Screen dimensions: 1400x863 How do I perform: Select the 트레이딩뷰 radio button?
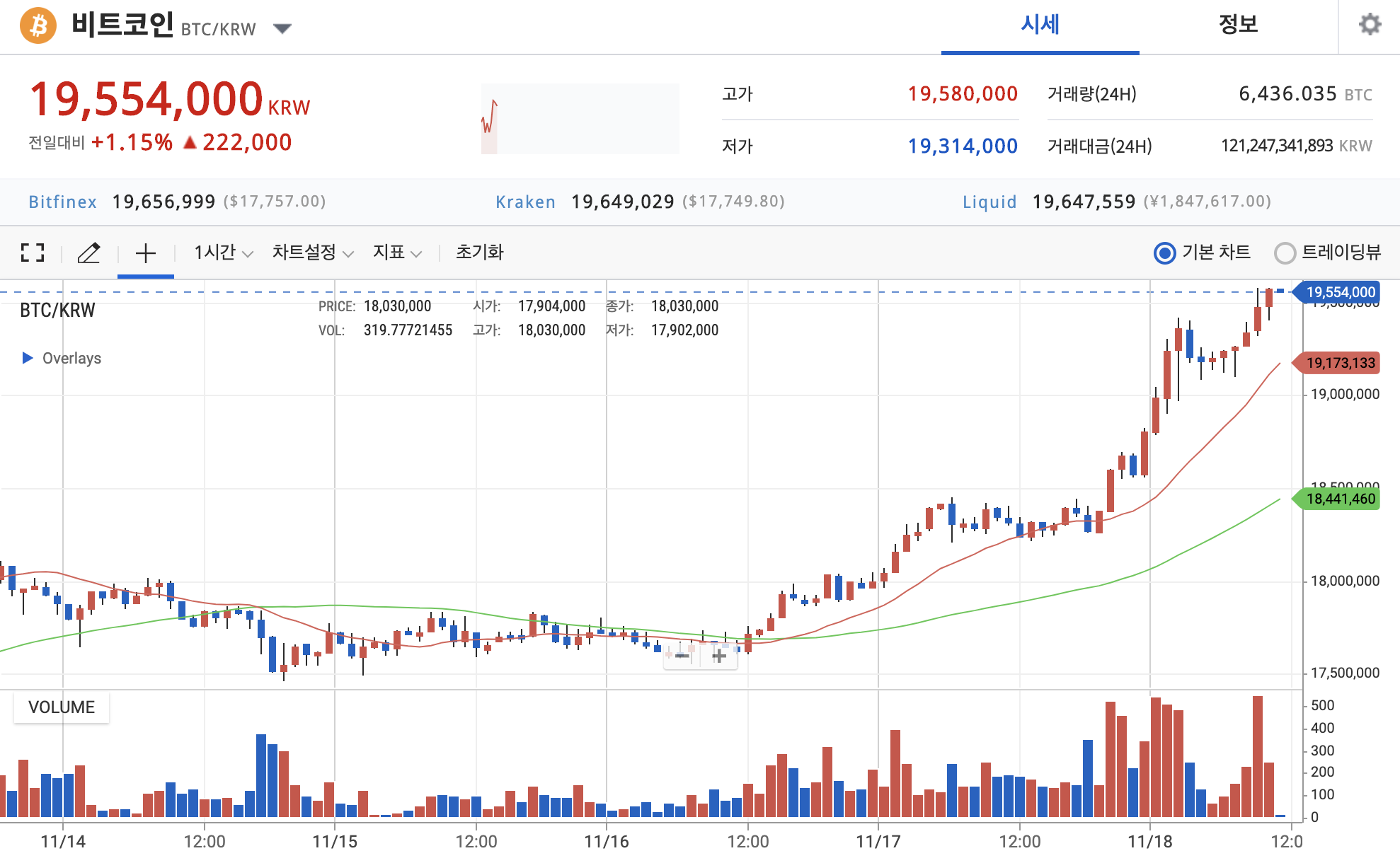point(1285,253)
